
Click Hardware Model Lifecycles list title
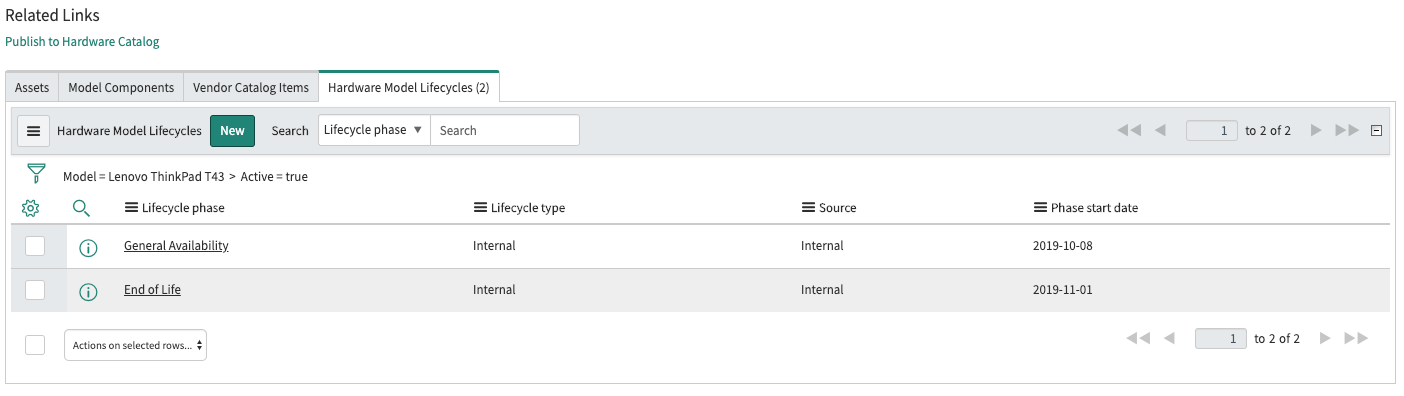[129, 131]
